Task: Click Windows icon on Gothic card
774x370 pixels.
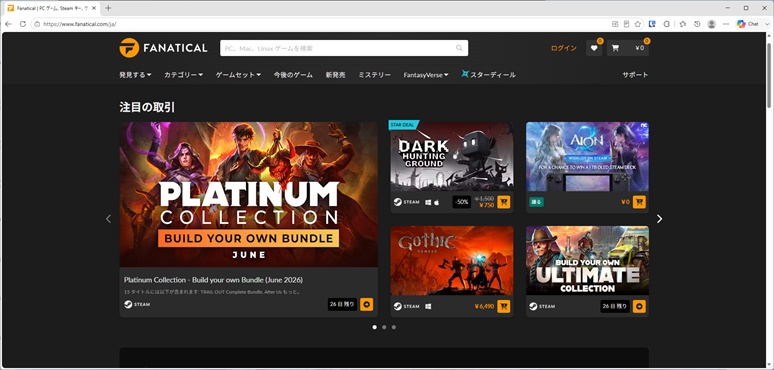Action: pyautogui.click(x=428, y=306)
